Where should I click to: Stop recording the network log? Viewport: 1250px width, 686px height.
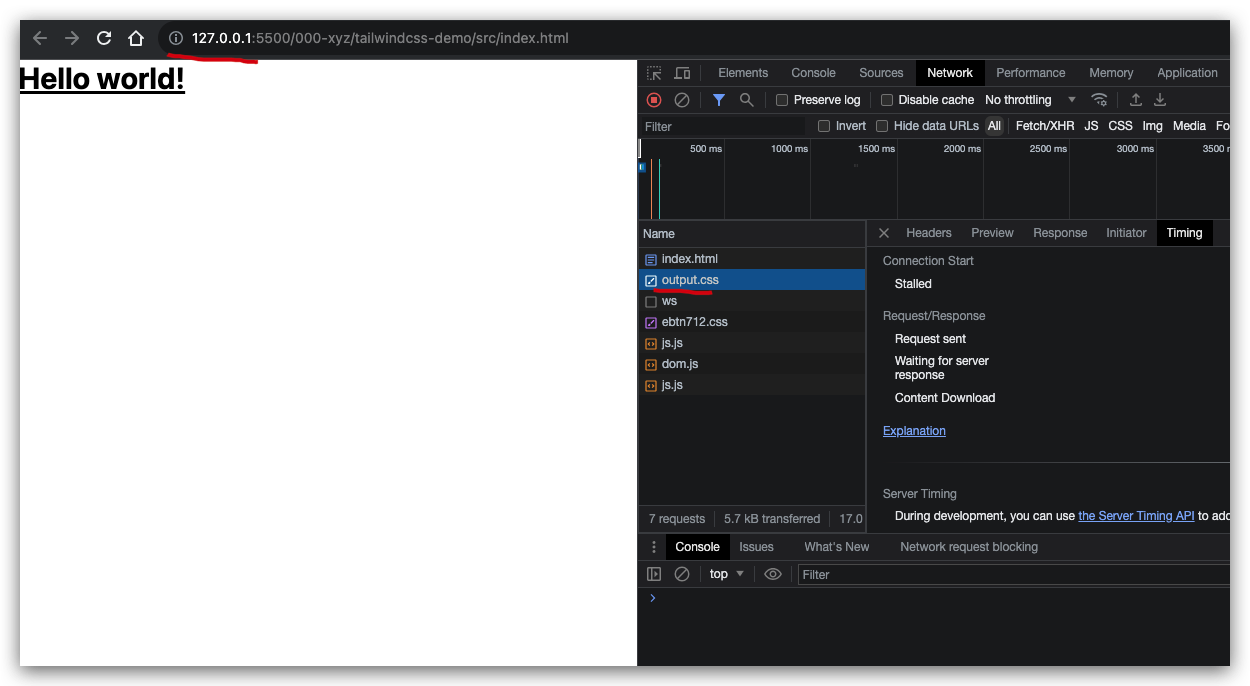pyautogui.click(x=654, y=100)
